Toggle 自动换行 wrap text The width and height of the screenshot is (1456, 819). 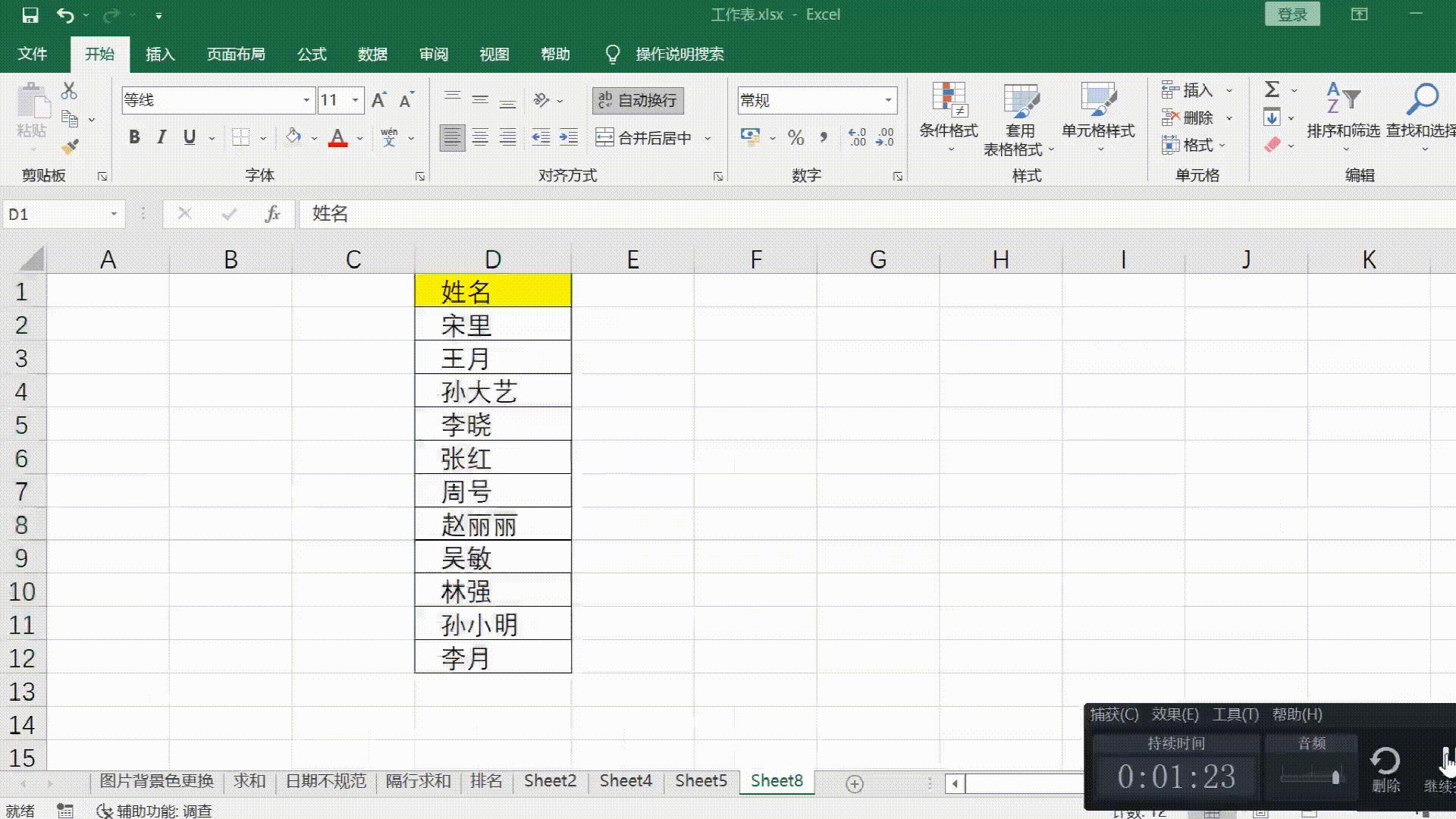tap(638, 100)
